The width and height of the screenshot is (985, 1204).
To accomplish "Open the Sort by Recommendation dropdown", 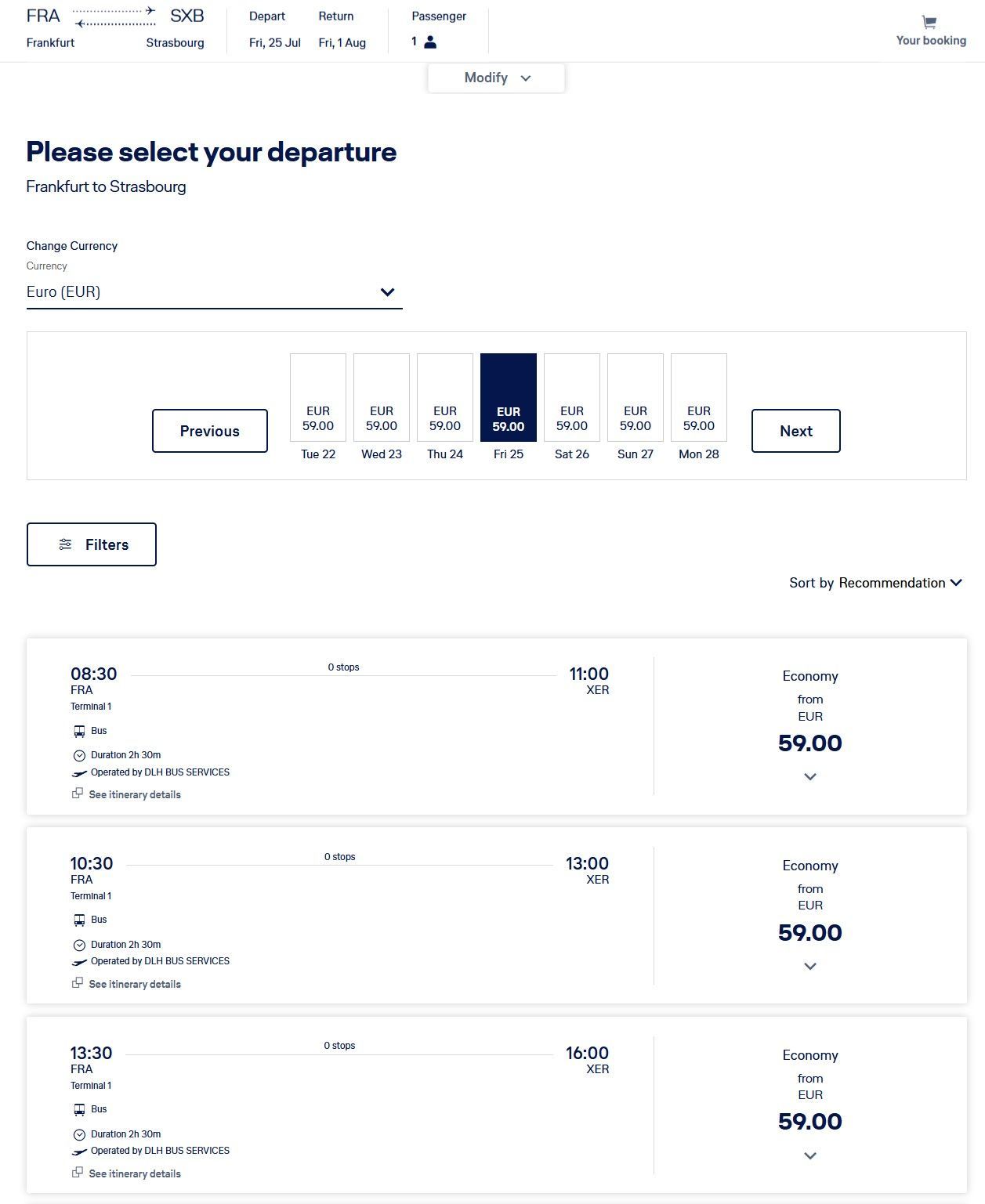I will (x=875, y=583).
